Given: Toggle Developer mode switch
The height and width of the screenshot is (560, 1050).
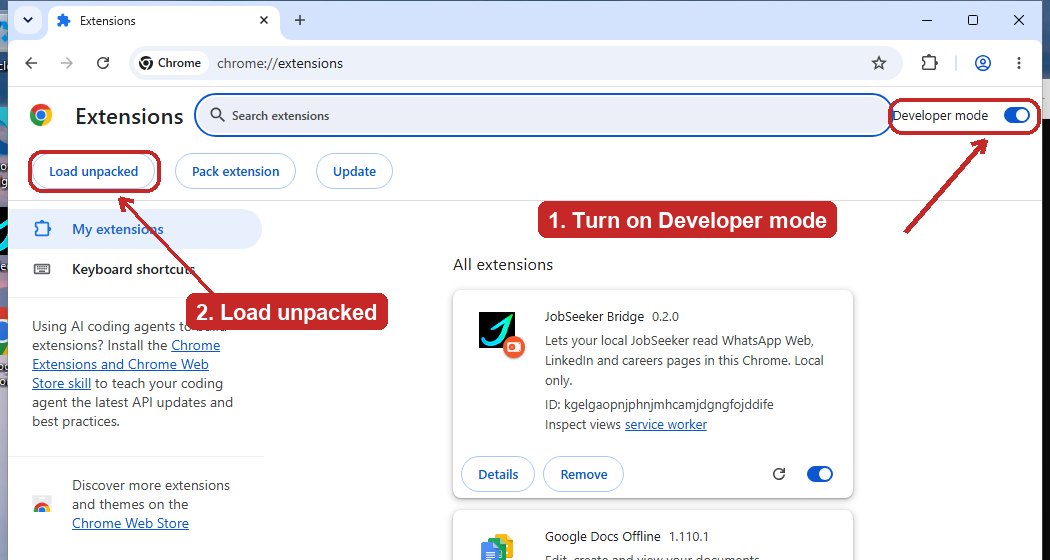Looking at the screenshot, I should click(1017, 115).
